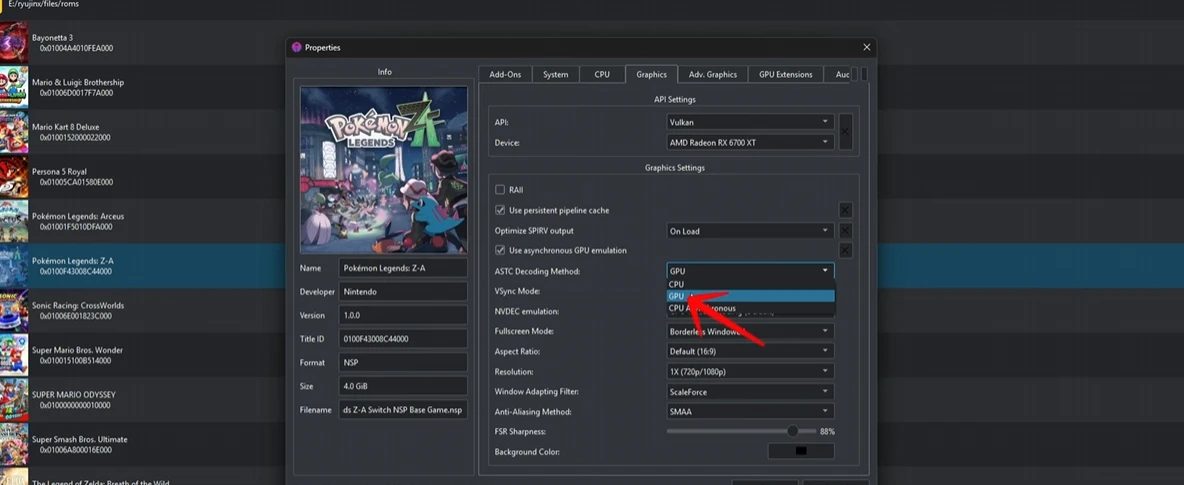Switch to the Adv. Graphics tab
Screen dimensions: 1184x485
[x=712, y=74]
